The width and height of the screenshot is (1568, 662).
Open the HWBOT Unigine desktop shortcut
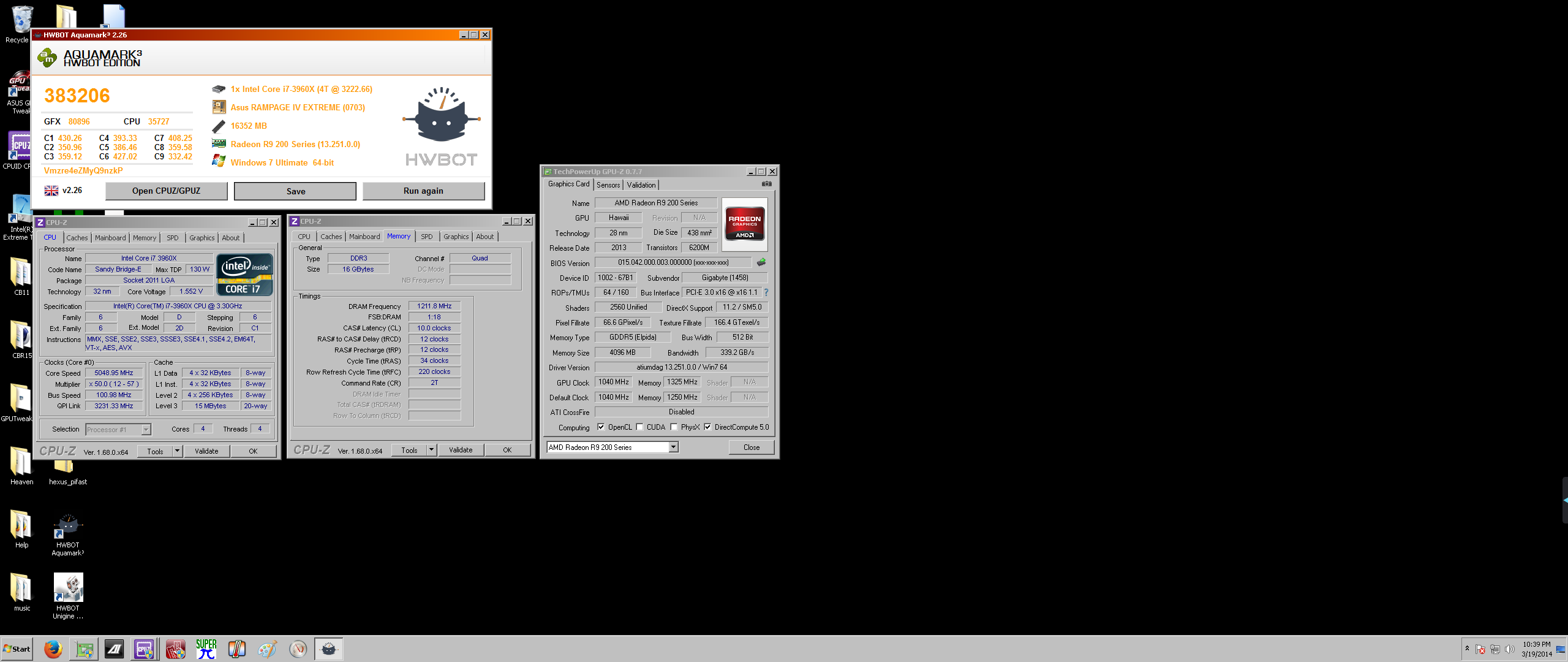coord(68,596)
